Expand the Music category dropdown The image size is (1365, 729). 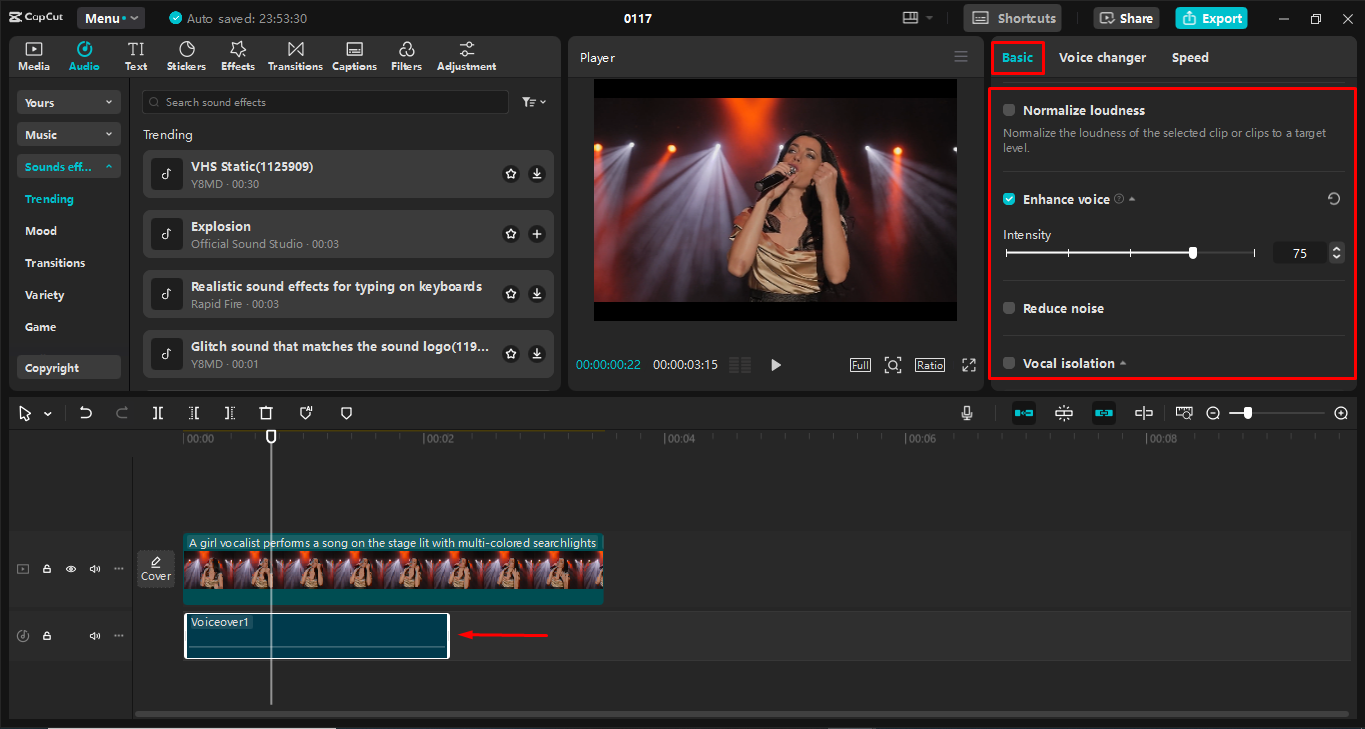click(69, 134)
